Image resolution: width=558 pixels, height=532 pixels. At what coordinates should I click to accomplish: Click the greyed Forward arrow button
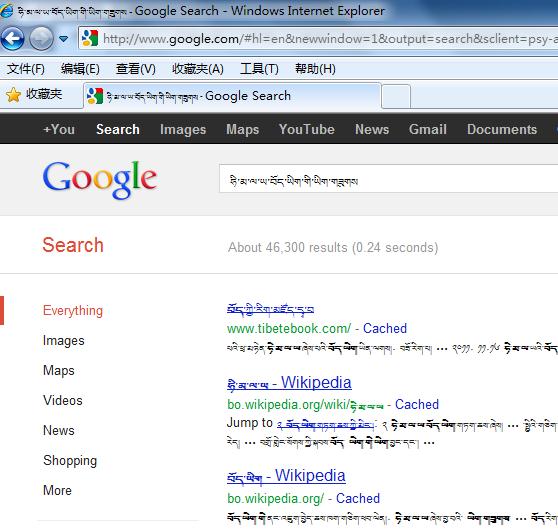[x=41, y=38]
